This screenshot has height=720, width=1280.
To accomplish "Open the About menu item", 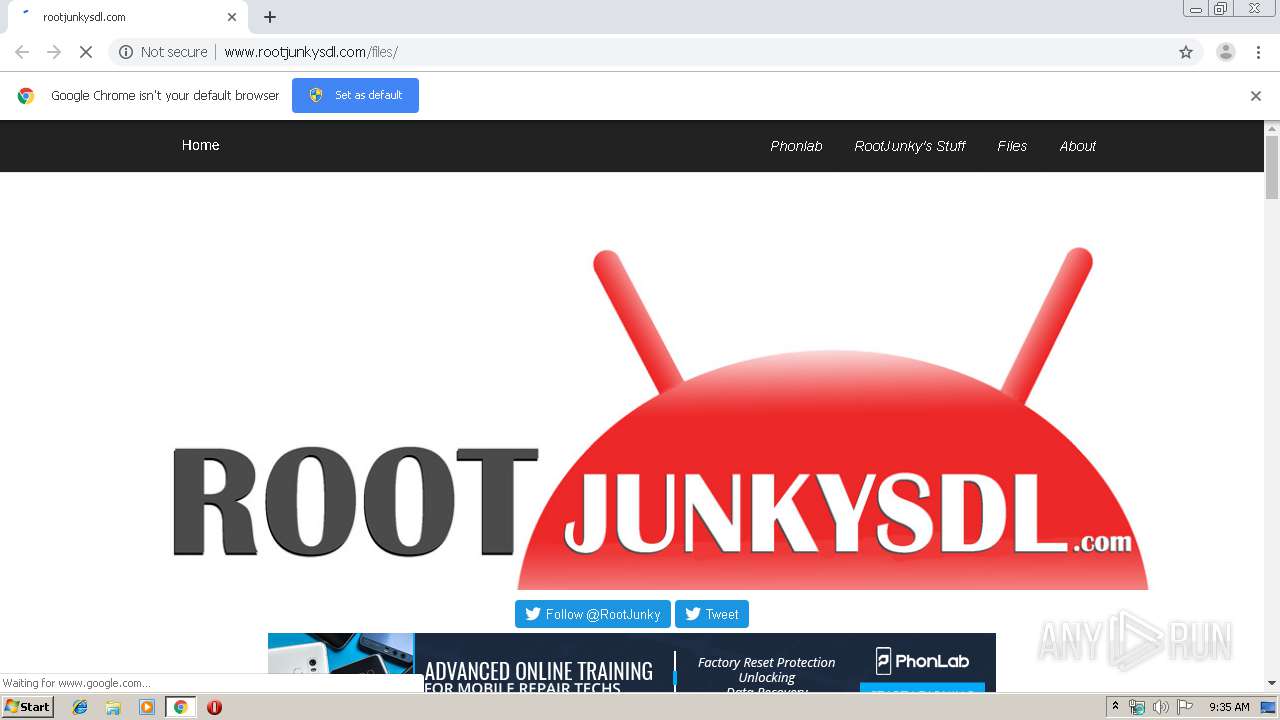I will click(x=1078, y=146).
